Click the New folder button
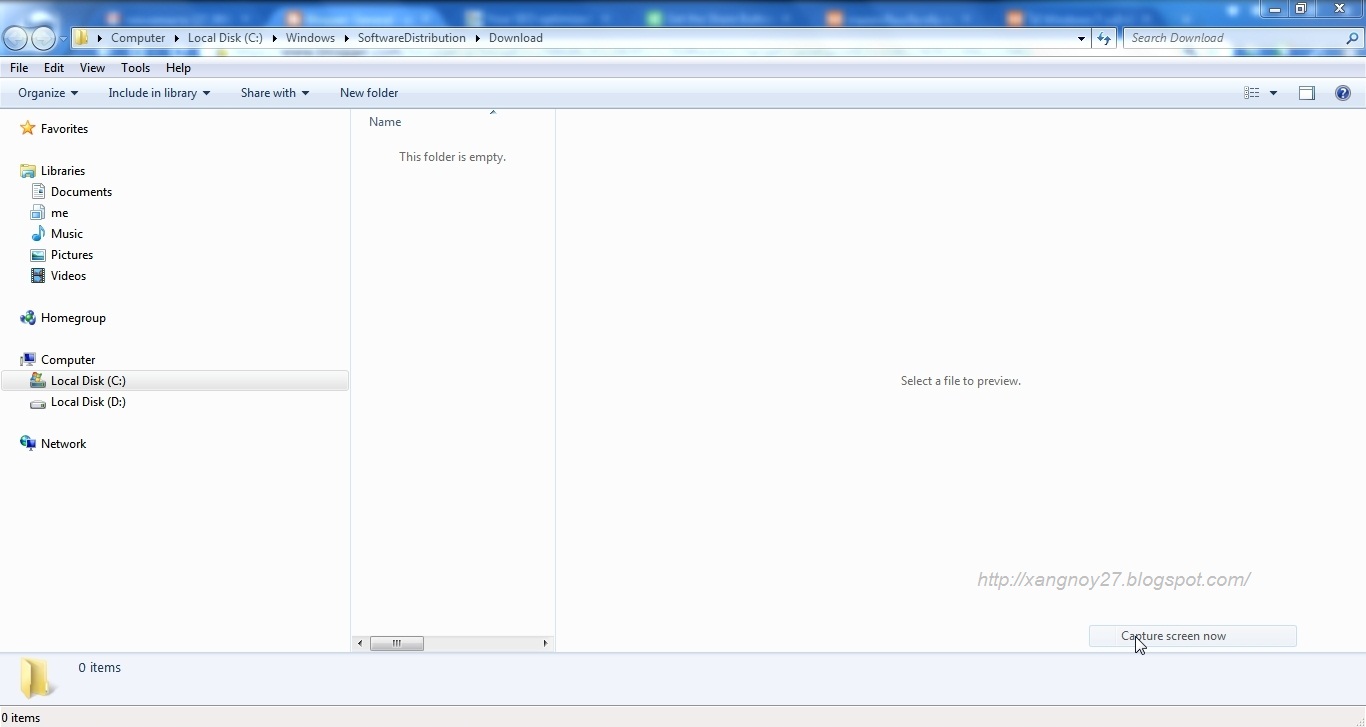Viewport: 1366px width, 727px height. [x=369, y=93]
